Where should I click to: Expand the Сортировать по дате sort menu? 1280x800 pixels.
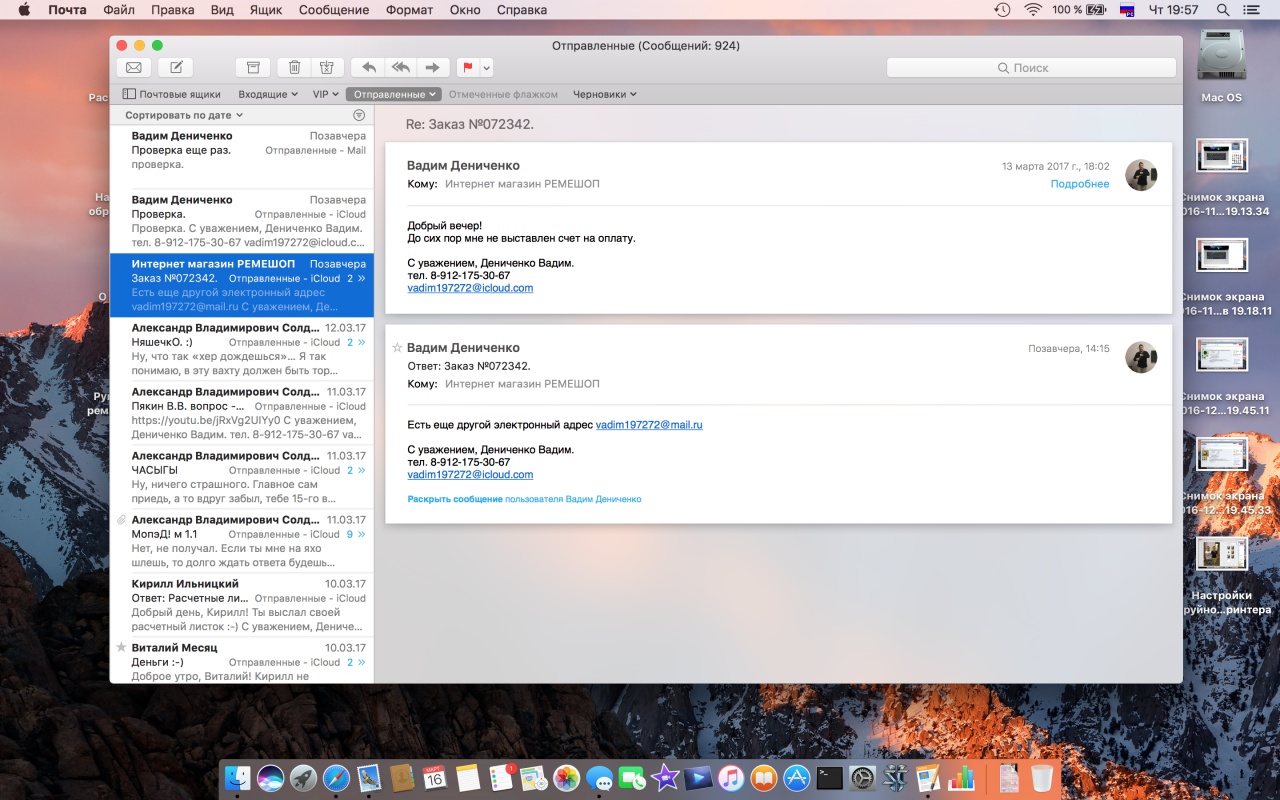click(x=184, y=116)
